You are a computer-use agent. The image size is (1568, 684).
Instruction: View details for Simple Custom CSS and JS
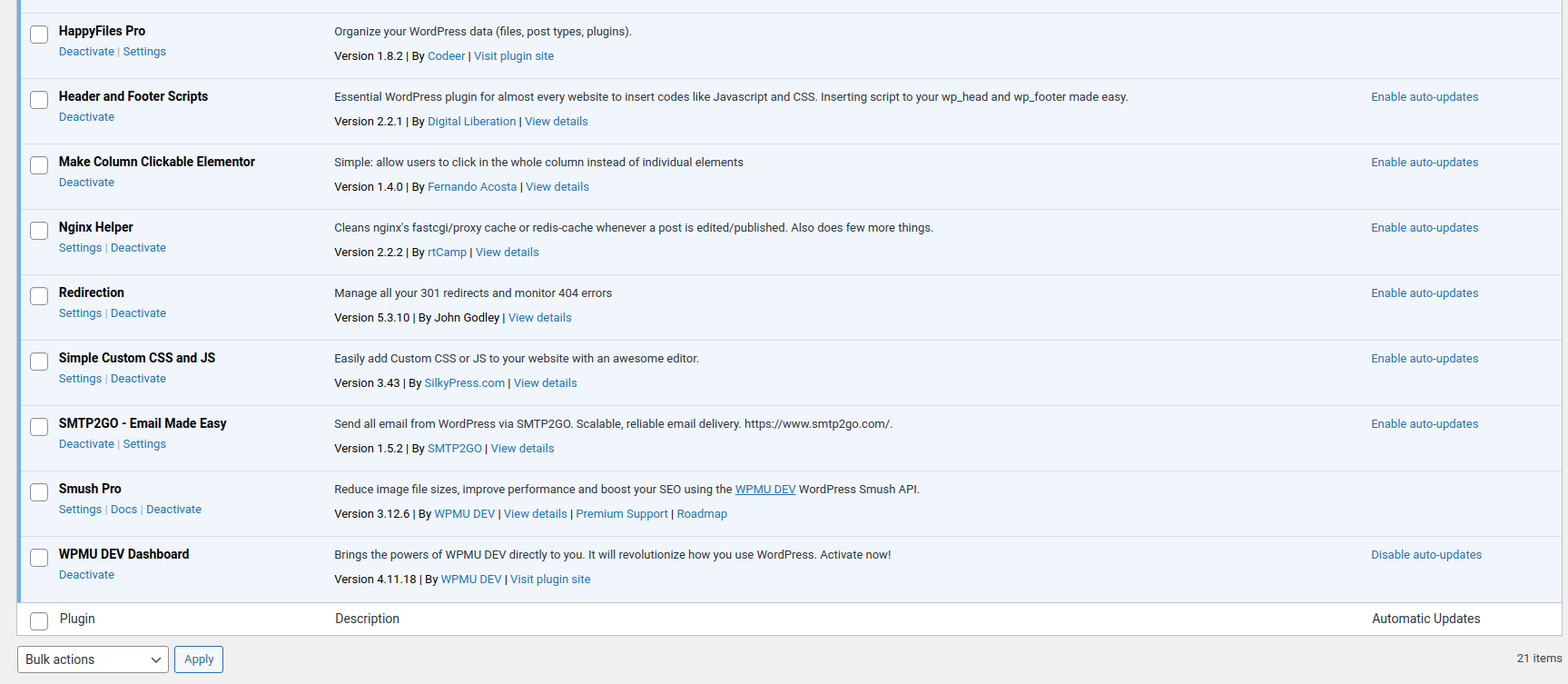pyautogui.click(x=545, y=383)
